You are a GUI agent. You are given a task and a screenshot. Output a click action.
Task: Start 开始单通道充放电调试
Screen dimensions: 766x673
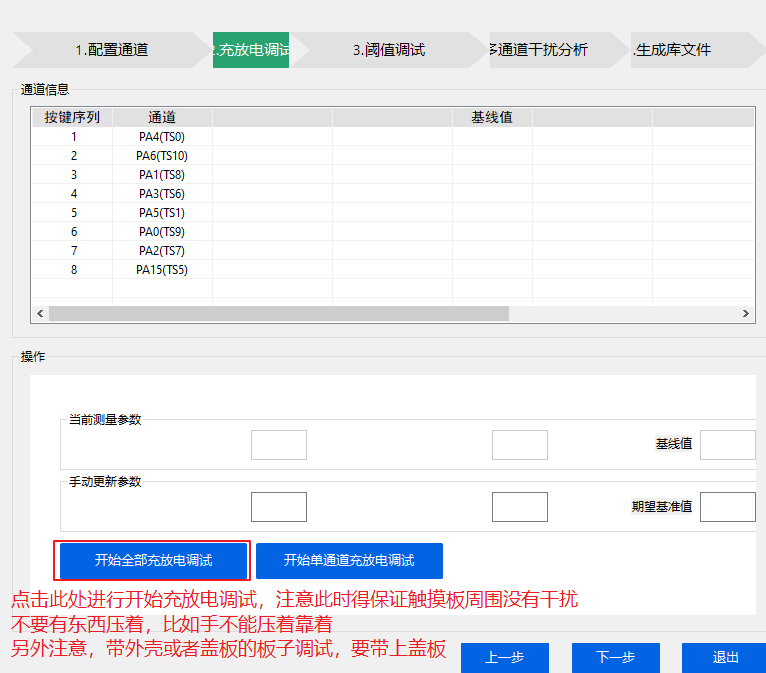[349, 560]
